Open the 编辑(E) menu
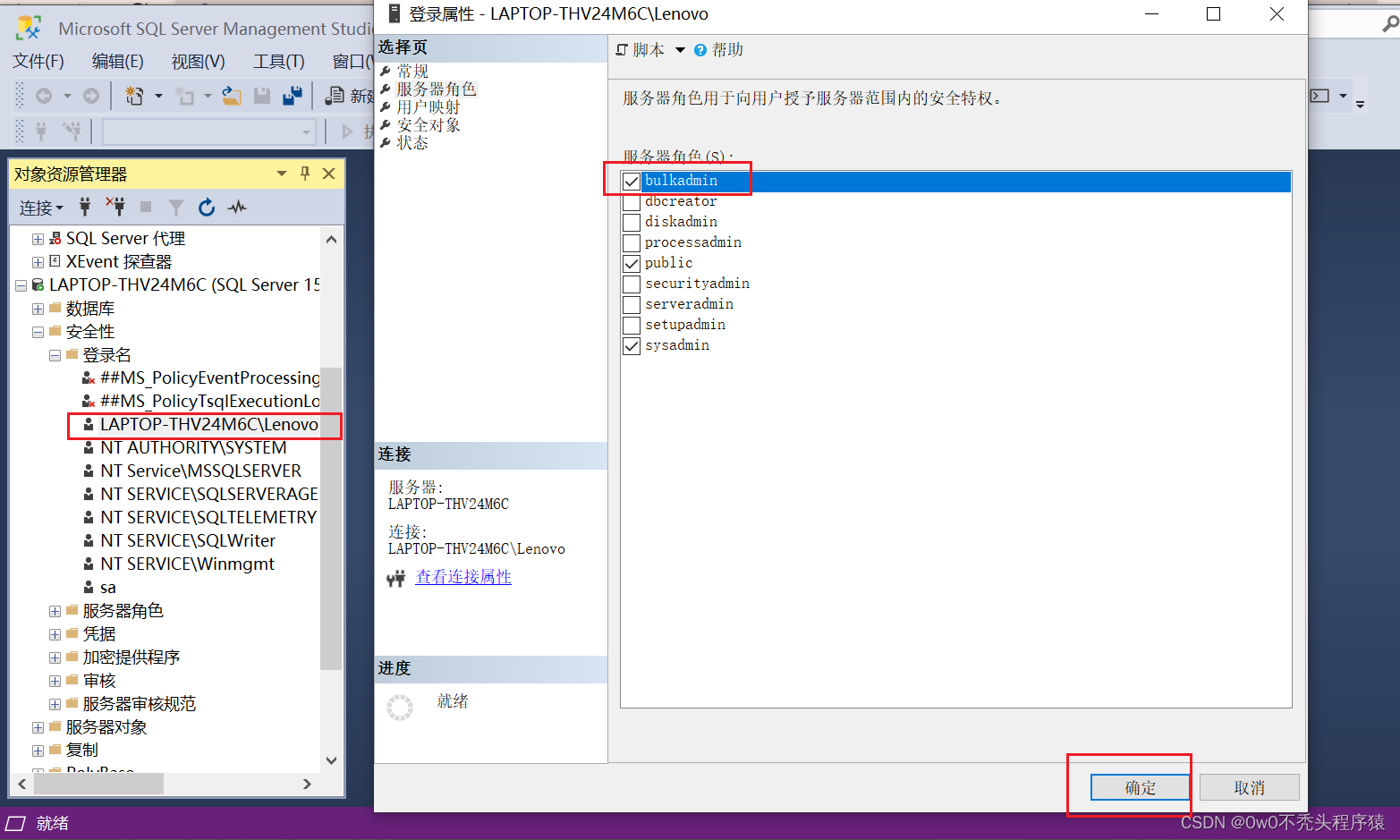This screenshot has height=840, width=1400. (117, 61)
